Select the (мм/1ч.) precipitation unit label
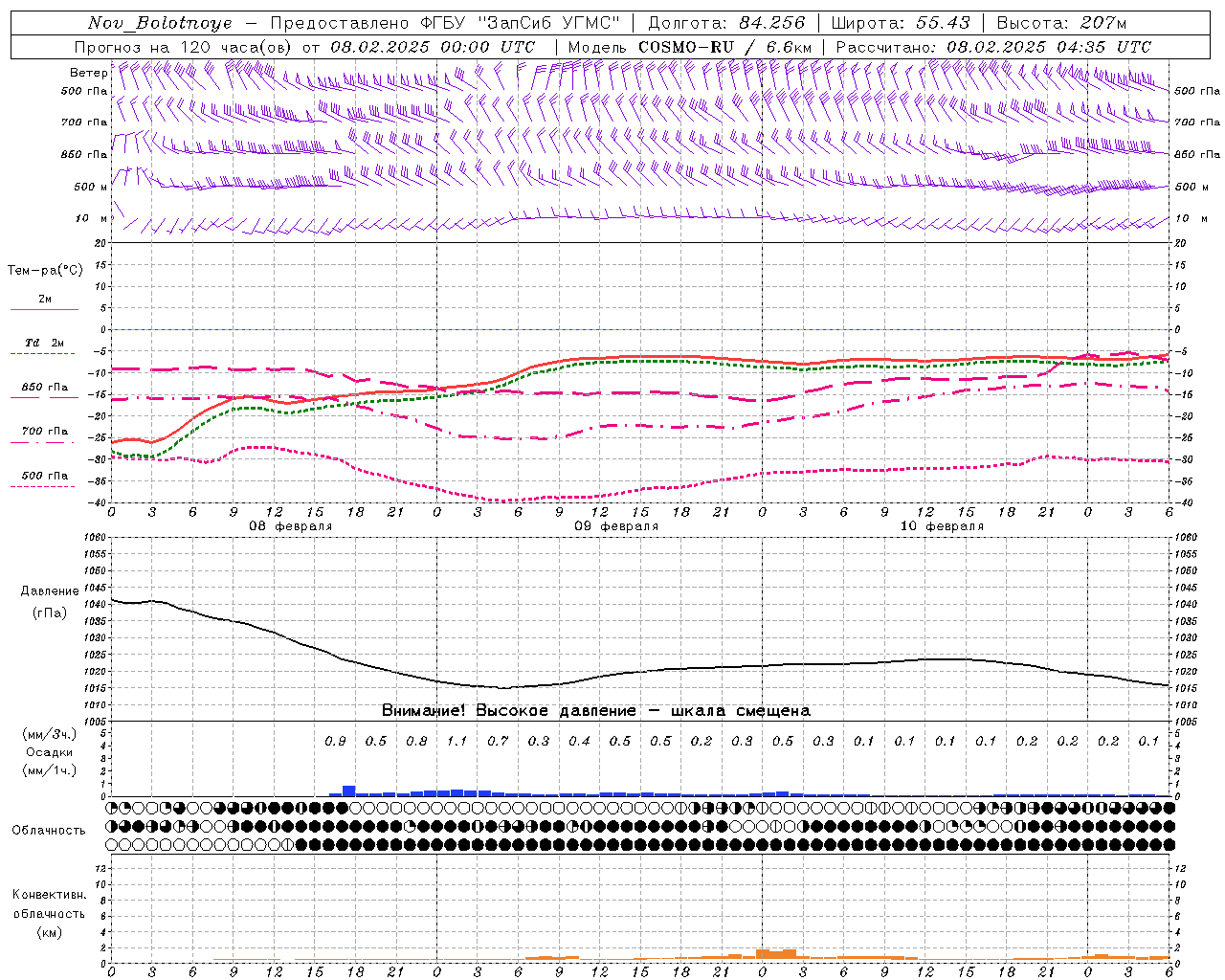The height and width of the screenshot is (980, 1225). [50, 770]
